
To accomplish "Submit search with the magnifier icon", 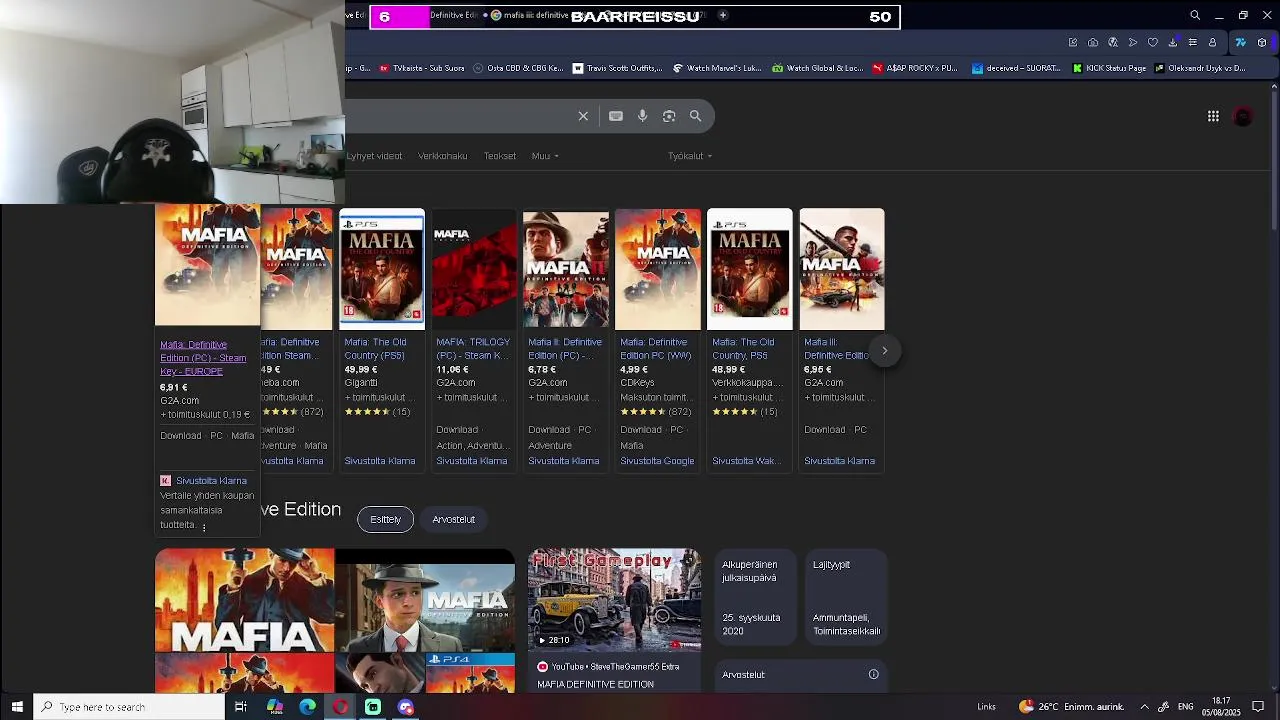I will (x=695, y=116).
